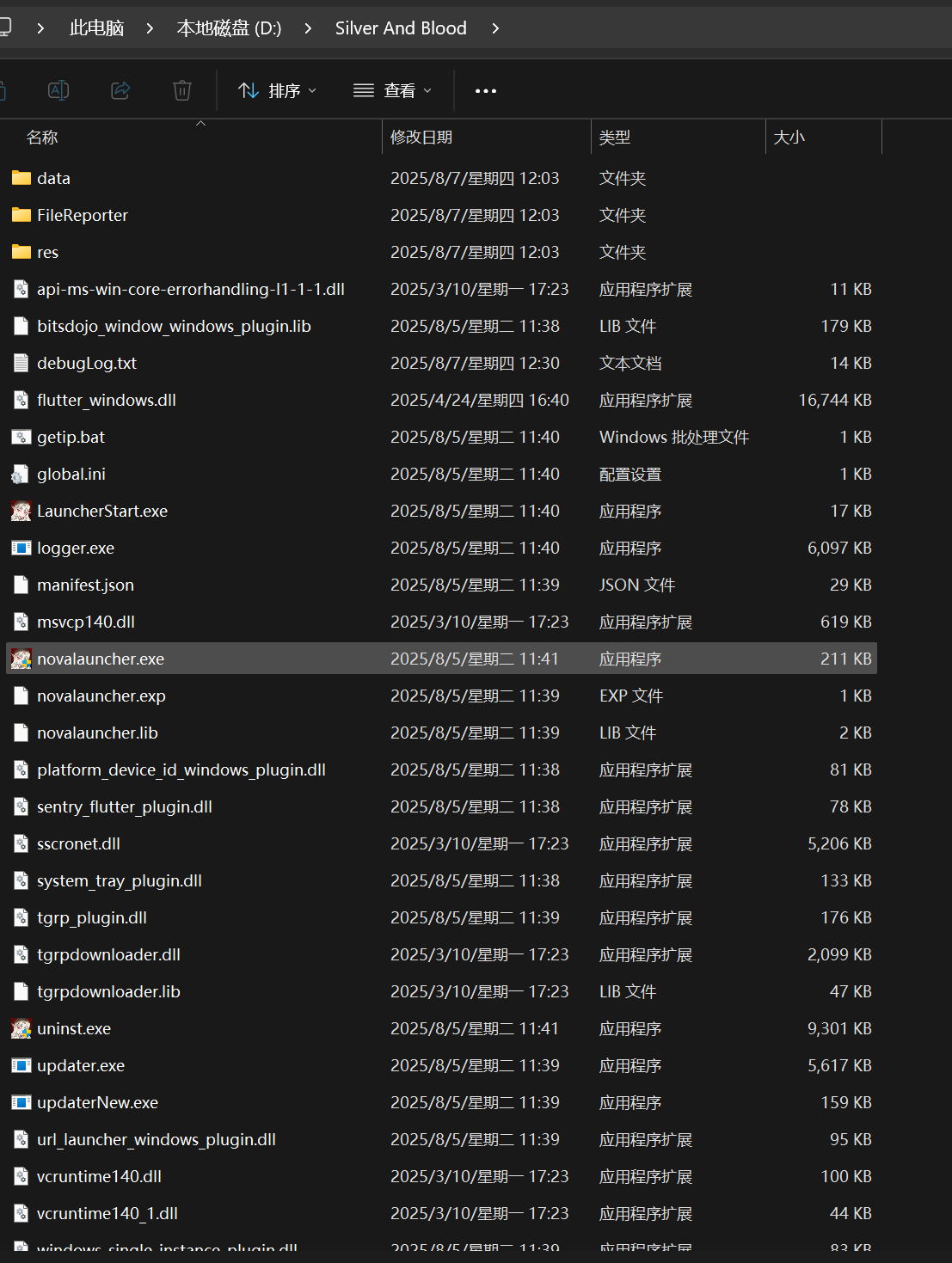Select uninst.exe application icon

(21, 1028)
